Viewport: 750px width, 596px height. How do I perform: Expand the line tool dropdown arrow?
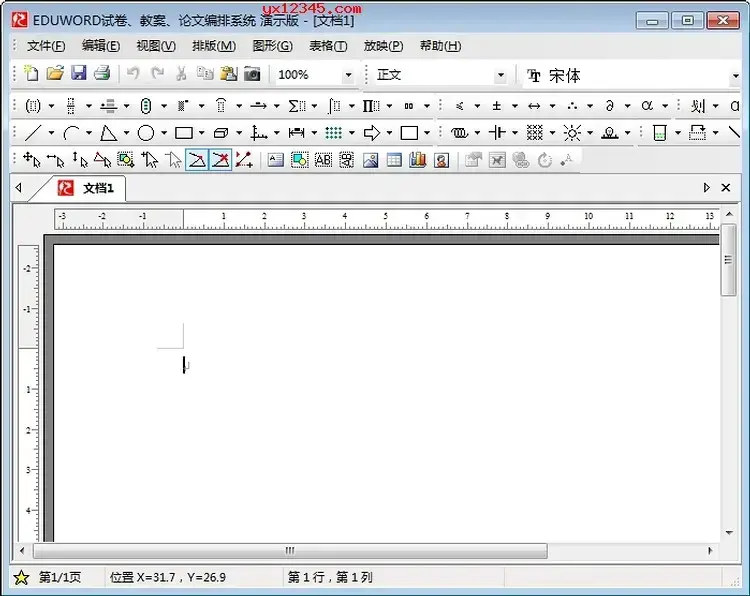tap(51, 133)
